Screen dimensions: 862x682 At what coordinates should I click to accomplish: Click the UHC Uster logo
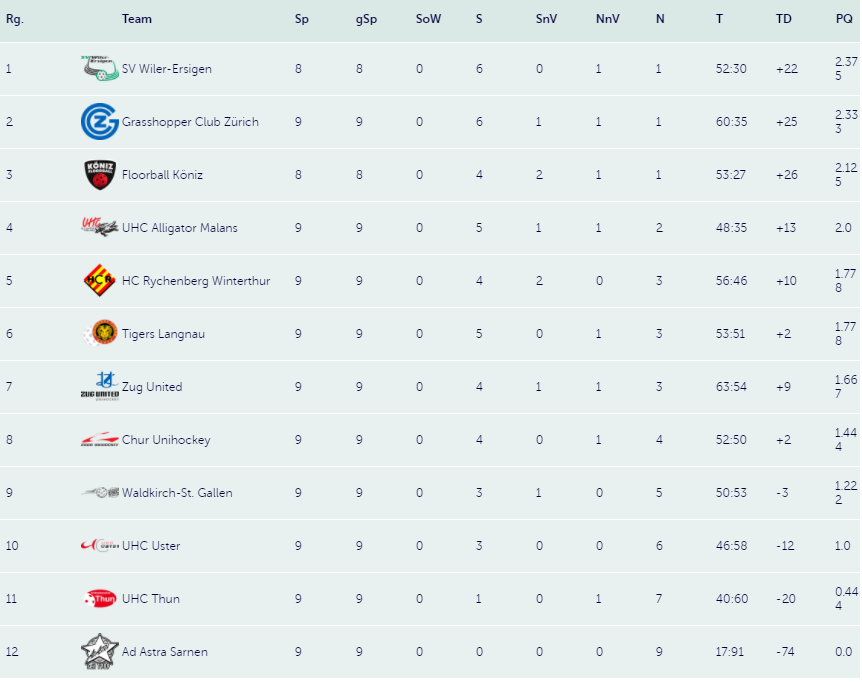pyautogui.click(x=100, y=545)
